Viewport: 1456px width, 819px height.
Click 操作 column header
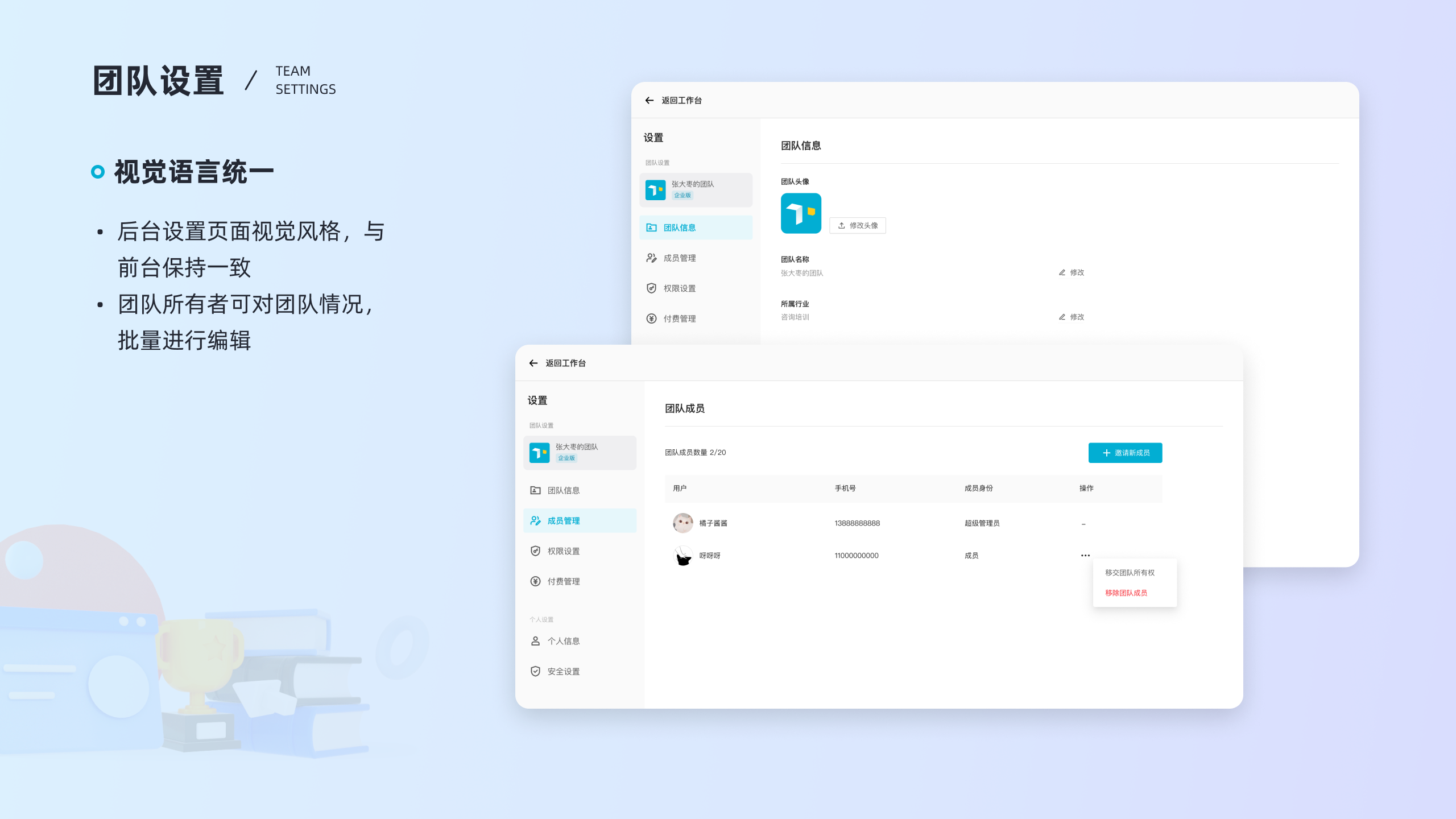click(1086, 488)
